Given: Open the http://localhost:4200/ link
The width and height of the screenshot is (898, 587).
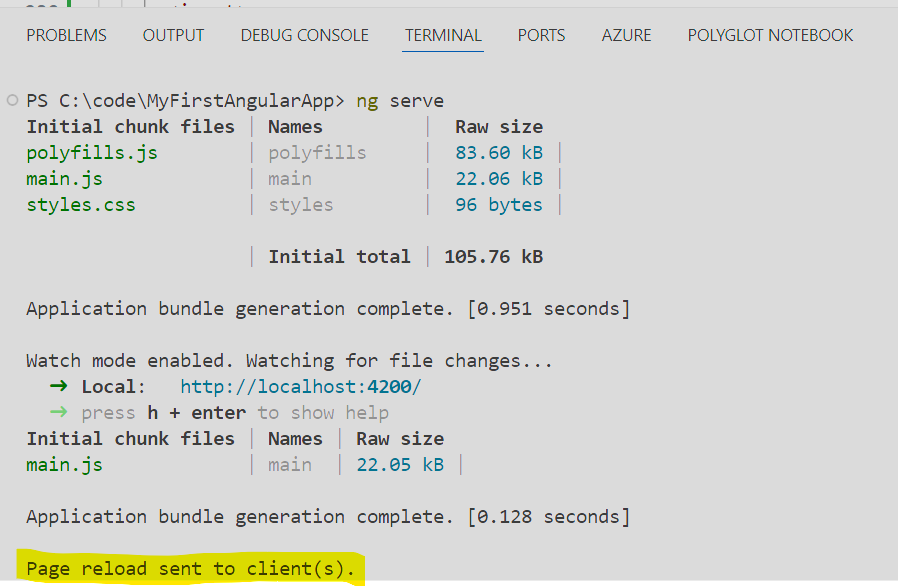Looking at the screenshot, I should click(301, 387).
